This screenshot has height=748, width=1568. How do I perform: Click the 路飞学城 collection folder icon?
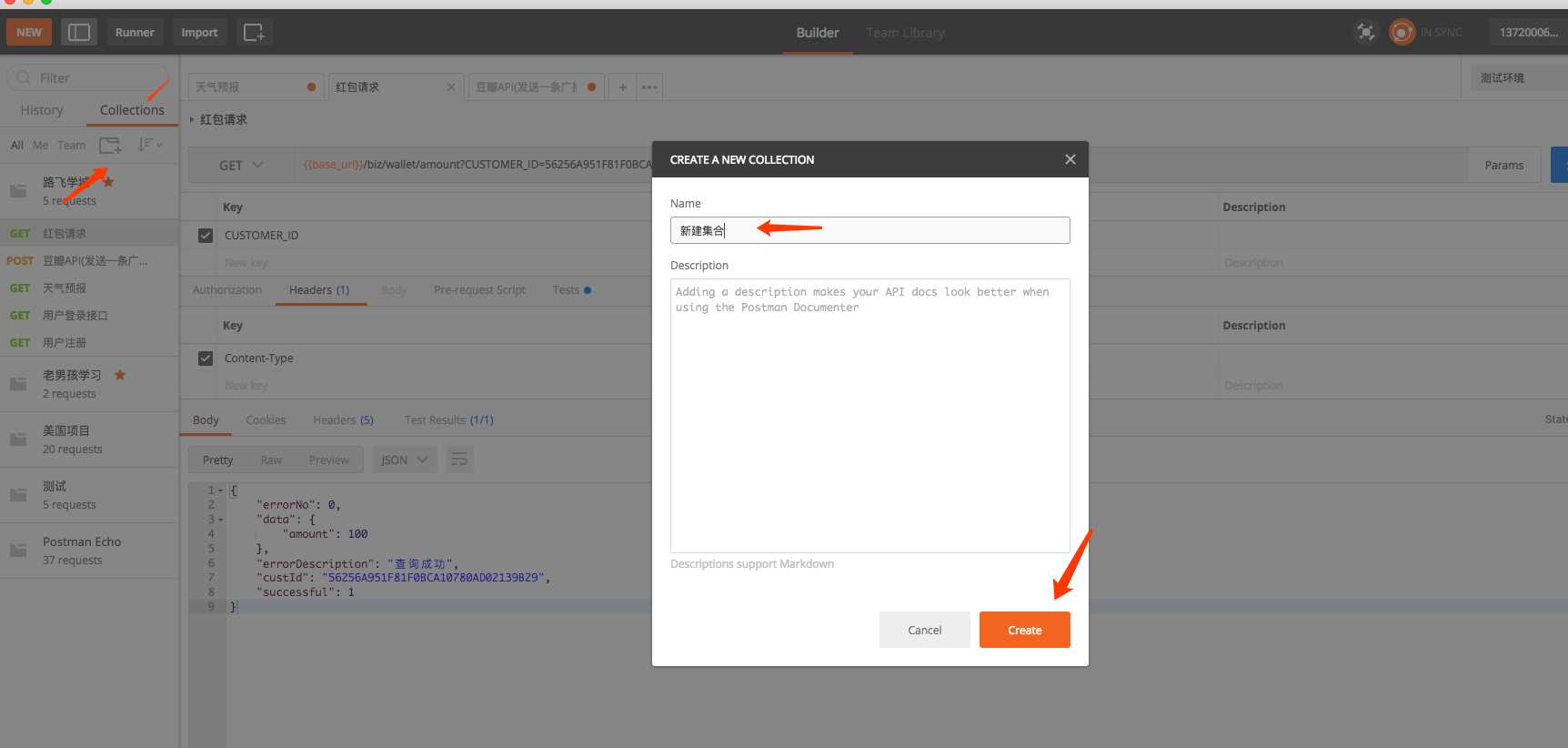(x=18, y=190)
